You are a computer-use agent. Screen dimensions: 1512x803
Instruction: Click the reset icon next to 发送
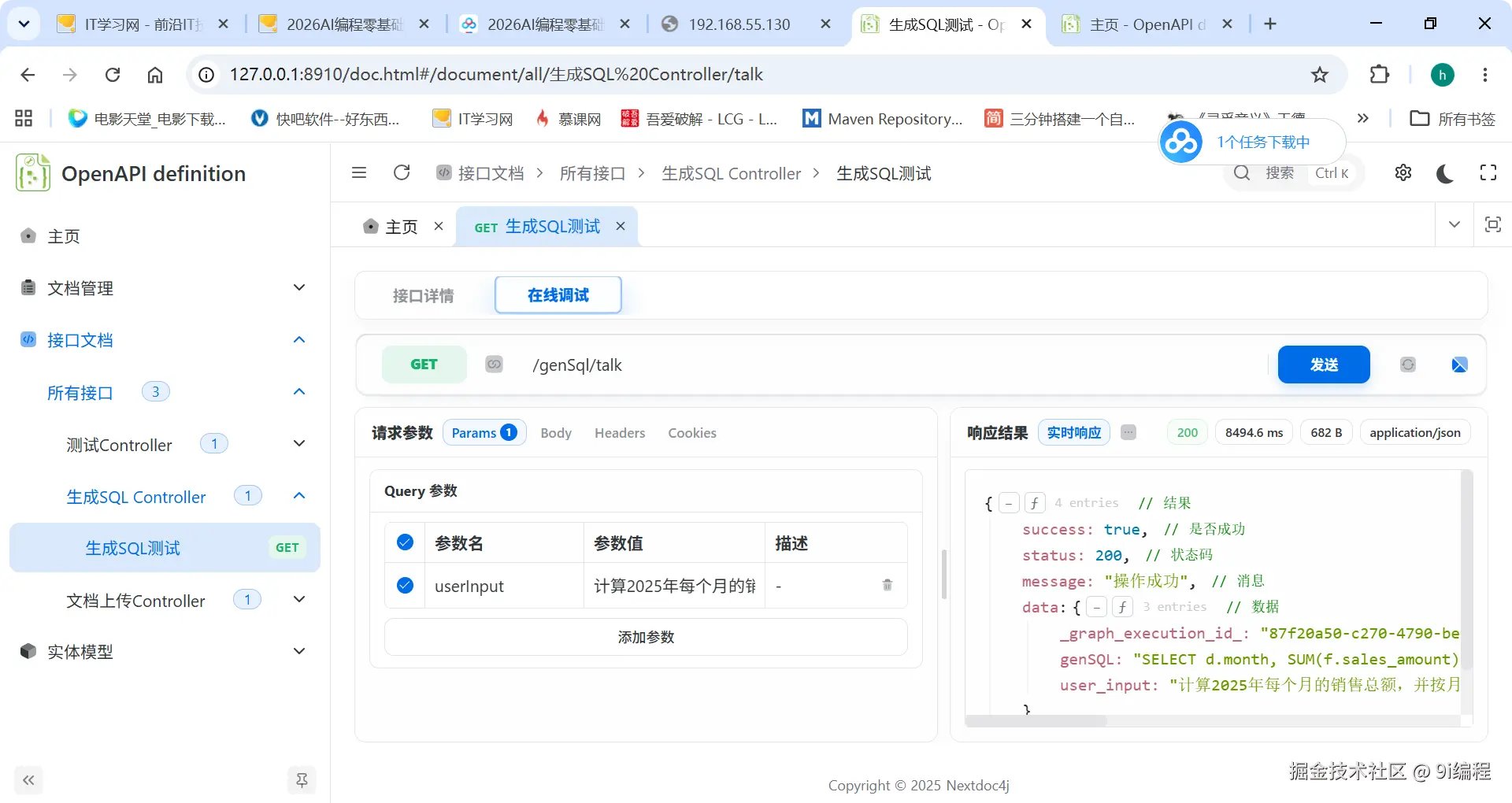1408,364
